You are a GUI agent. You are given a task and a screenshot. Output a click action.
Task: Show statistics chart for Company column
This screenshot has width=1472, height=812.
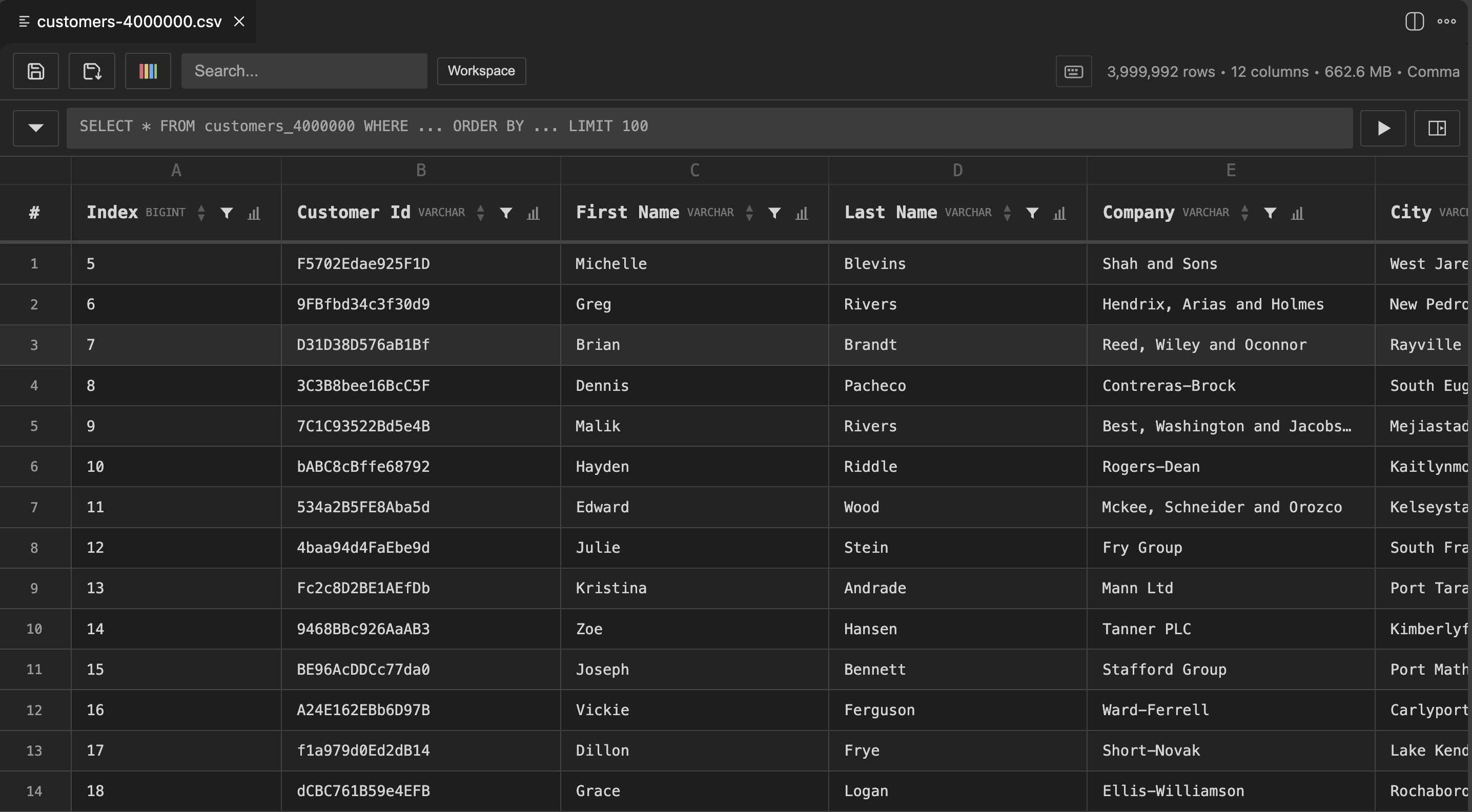(1297, 213)
